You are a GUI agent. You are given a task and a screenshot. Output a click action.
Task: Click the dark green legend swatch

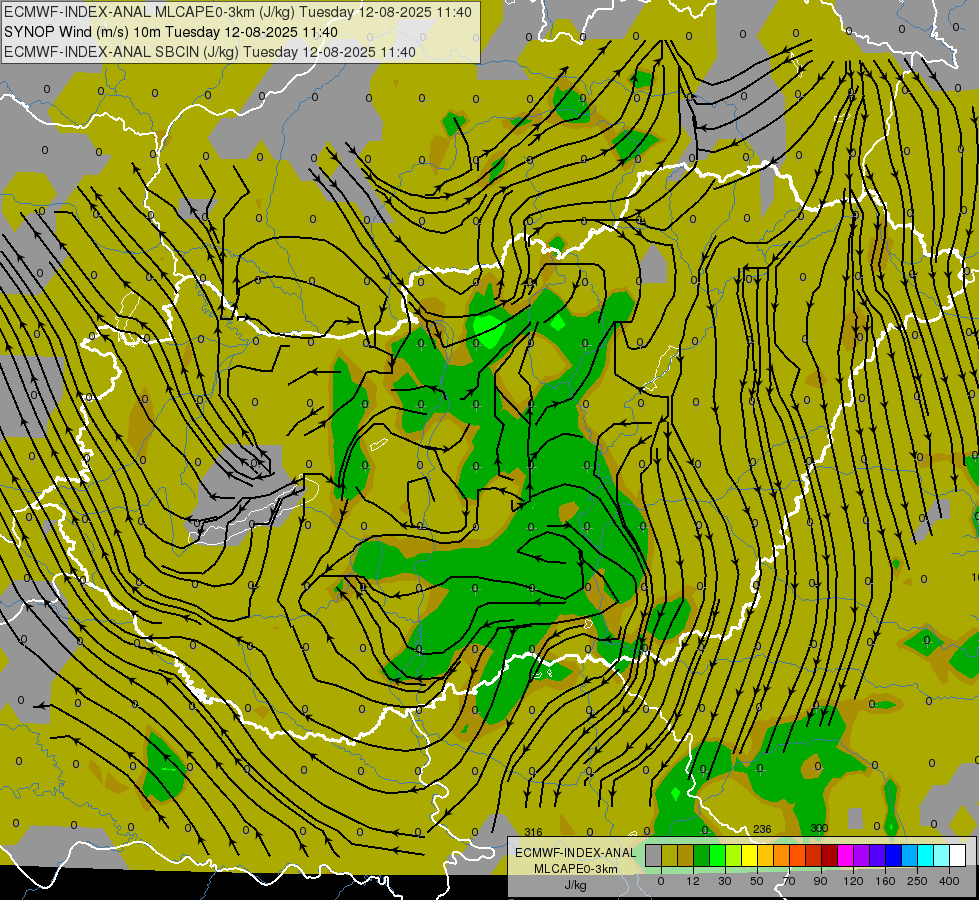click(701, 855)
